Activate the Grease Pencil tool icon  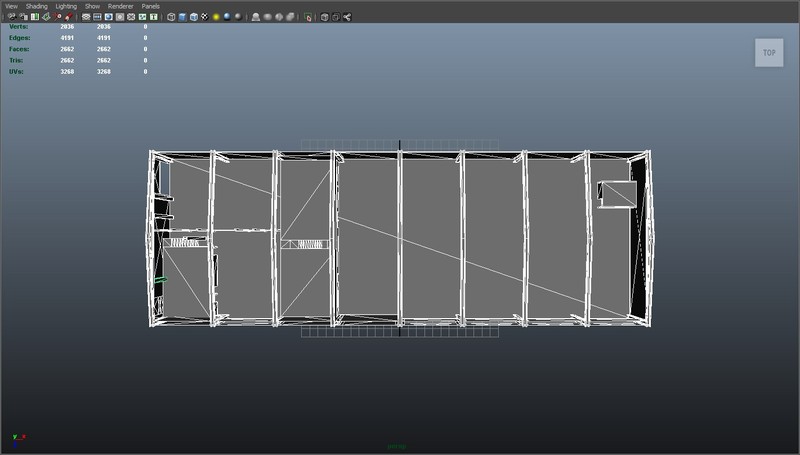(x=68, y=17)
